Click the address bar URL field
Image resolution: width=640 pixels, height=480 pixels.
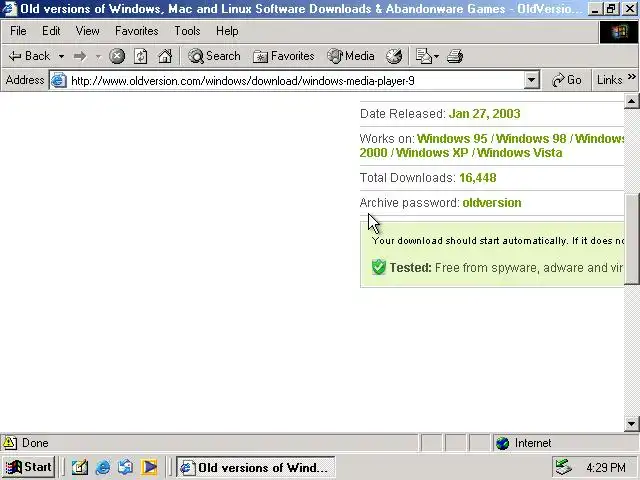tap(296, 81)
